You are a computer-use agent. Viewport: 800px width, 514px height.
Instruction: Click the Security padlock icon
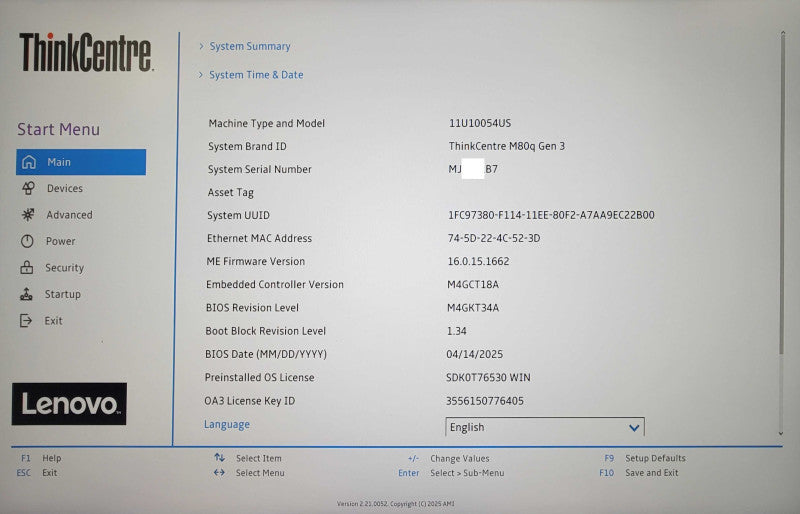tap(27, 267)
